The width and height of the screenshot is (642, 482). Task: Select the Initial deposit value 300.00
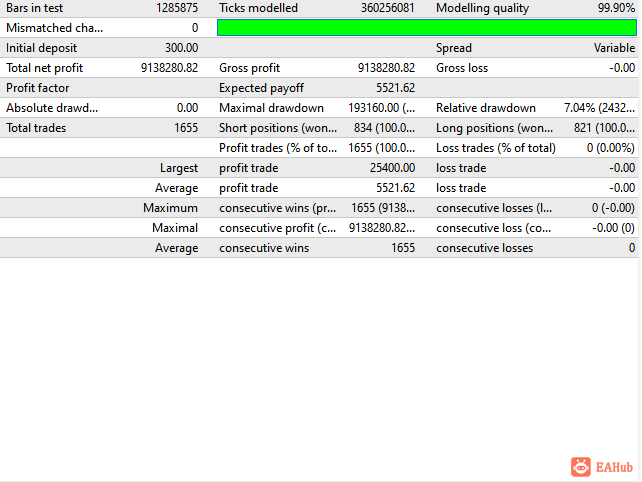[x=181, y=48]
